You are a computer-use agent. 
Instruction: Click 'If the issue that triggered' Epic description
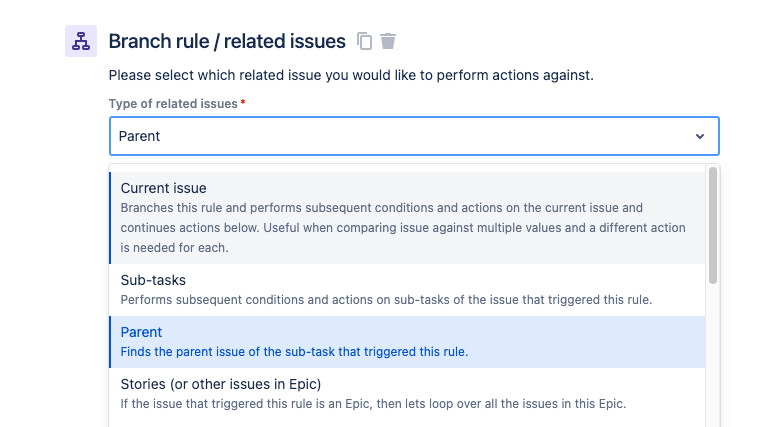[x=373, y=404]
